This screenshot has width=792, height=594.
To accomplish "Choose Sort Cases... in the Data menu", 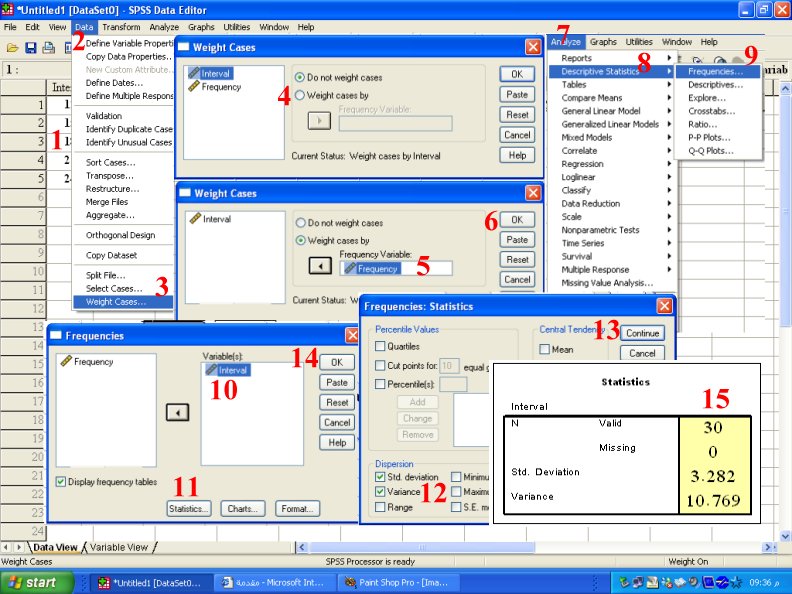I will 123,163.
